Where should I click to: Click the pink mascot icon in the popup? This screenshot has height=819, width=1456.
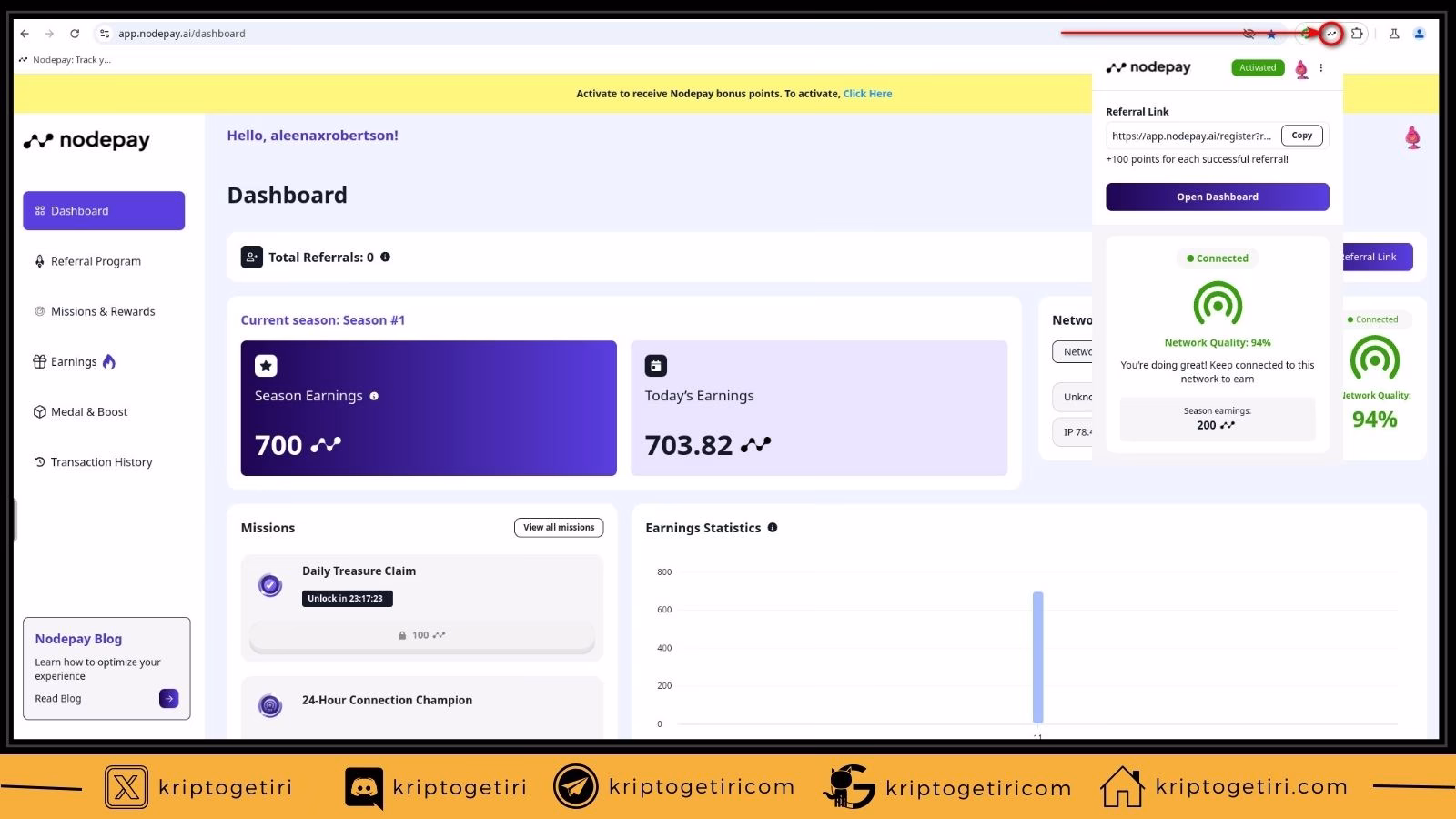tap(1301, 67)
